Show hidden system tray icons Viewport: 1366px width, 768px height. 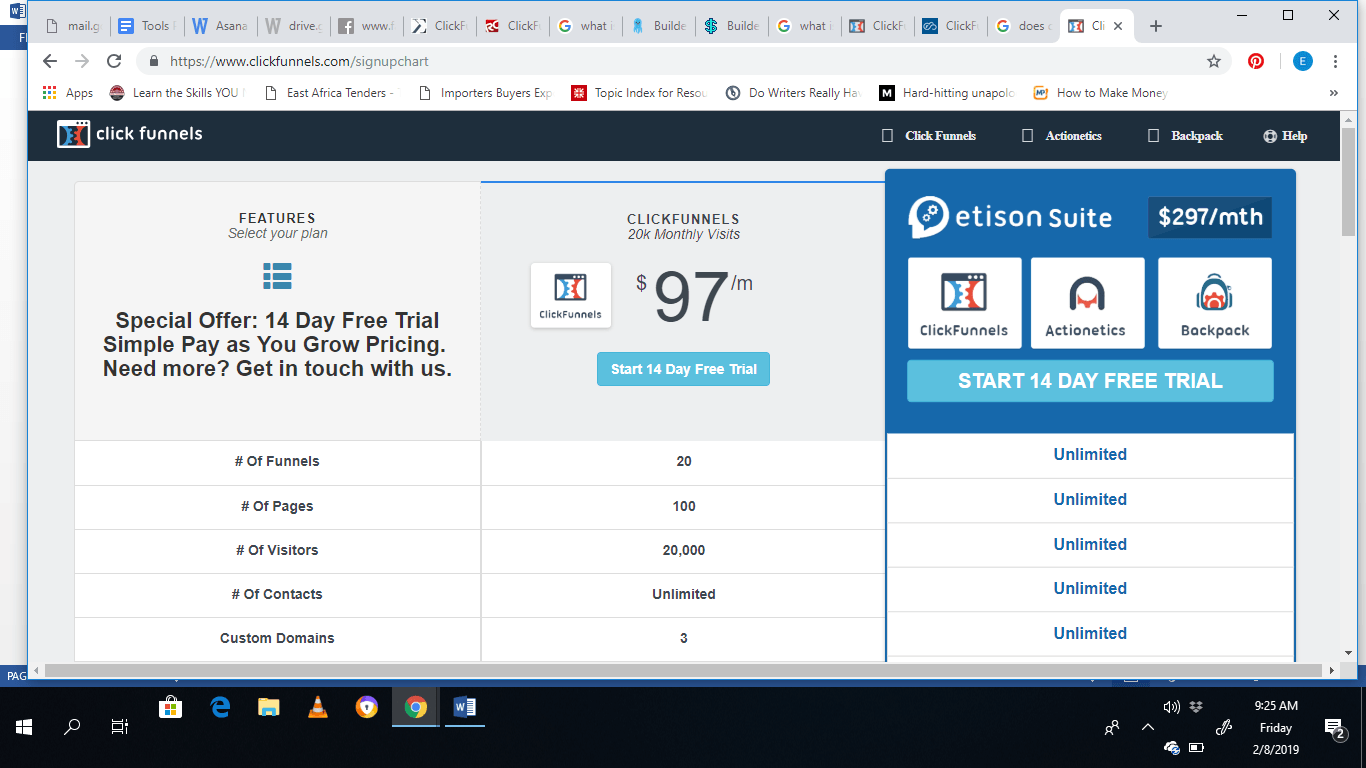coord(1147,728)
